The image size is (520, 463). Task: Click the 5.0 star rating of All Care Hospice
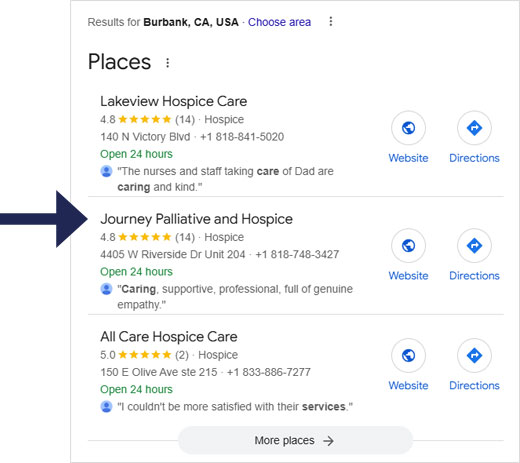pyautogui.click(x=145, y=355)
